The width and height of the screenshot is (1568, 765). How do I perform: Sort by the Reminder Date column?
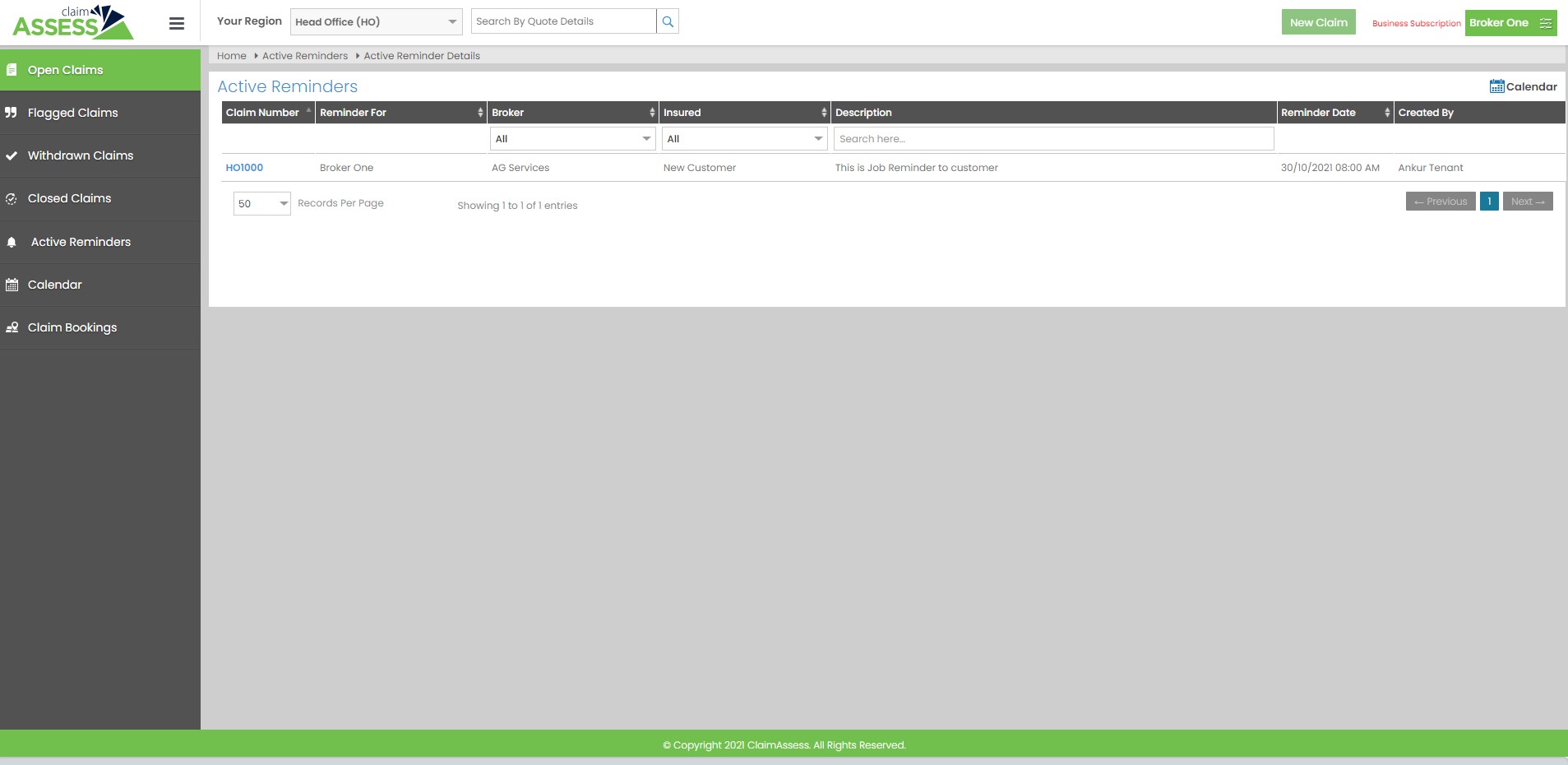[1331, 113]
